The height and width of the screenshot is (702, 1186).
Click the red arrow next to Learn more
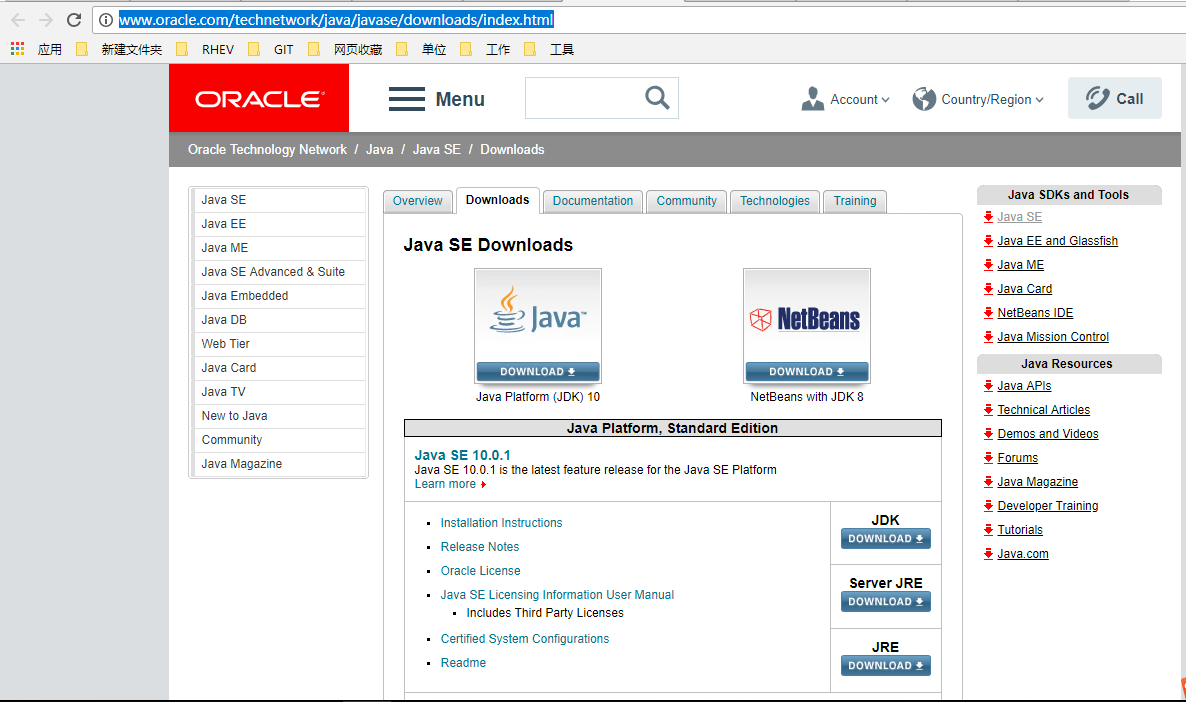point(483,485)
